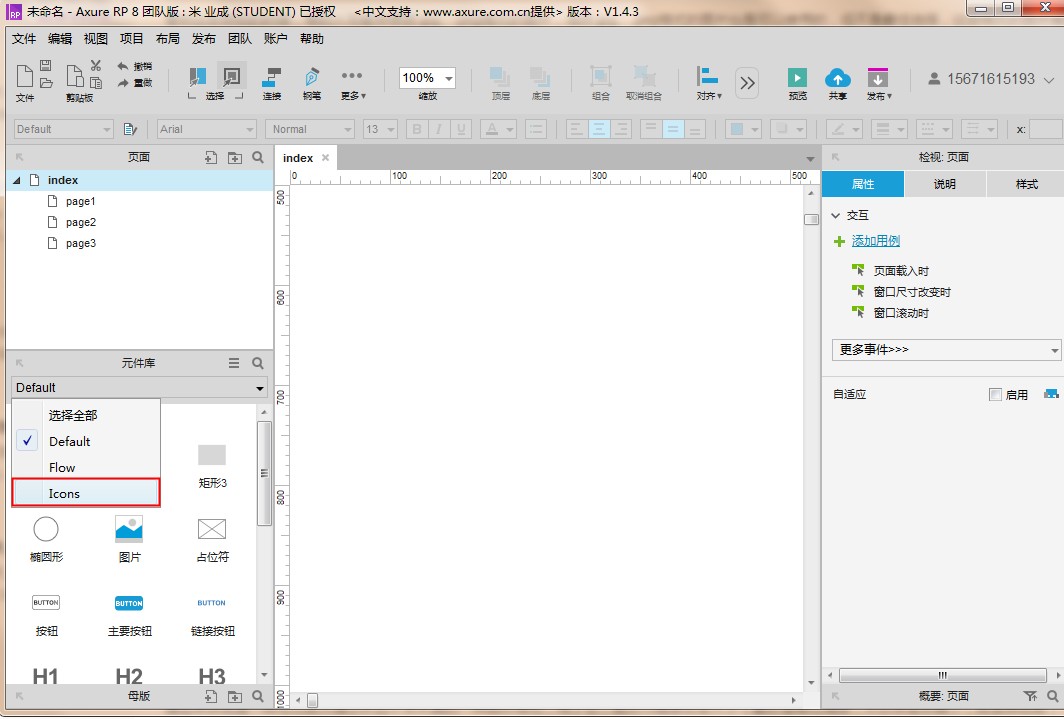The height and width of the screenshot is (719, 1064).
Task: Open the Publish (发布) menu
Action: [x=878, y=80]
